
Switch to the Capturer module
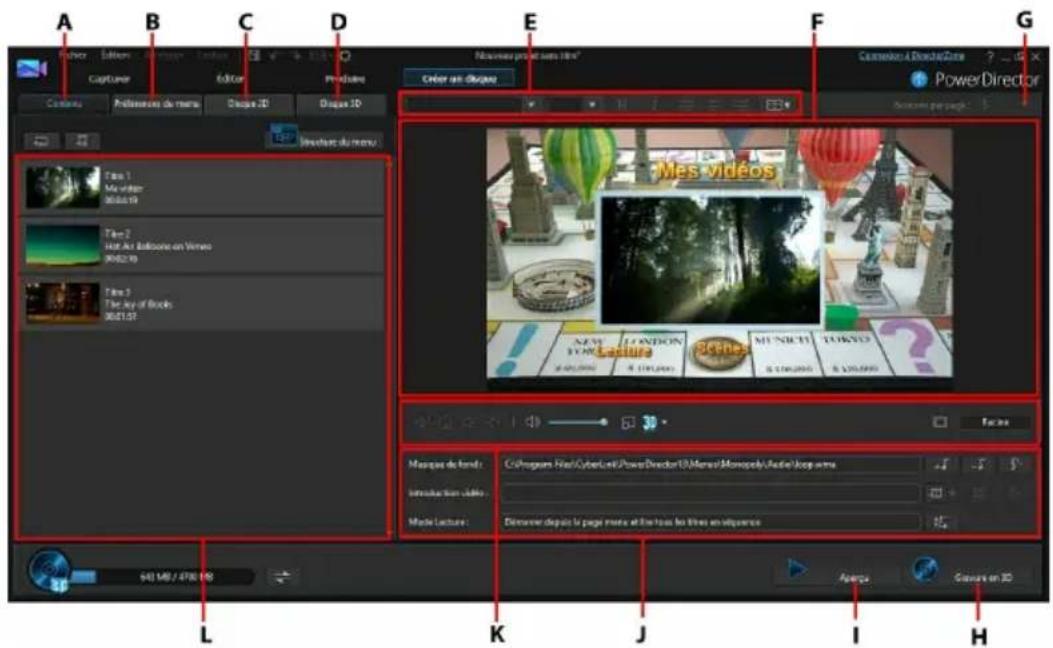pos(109,79)
